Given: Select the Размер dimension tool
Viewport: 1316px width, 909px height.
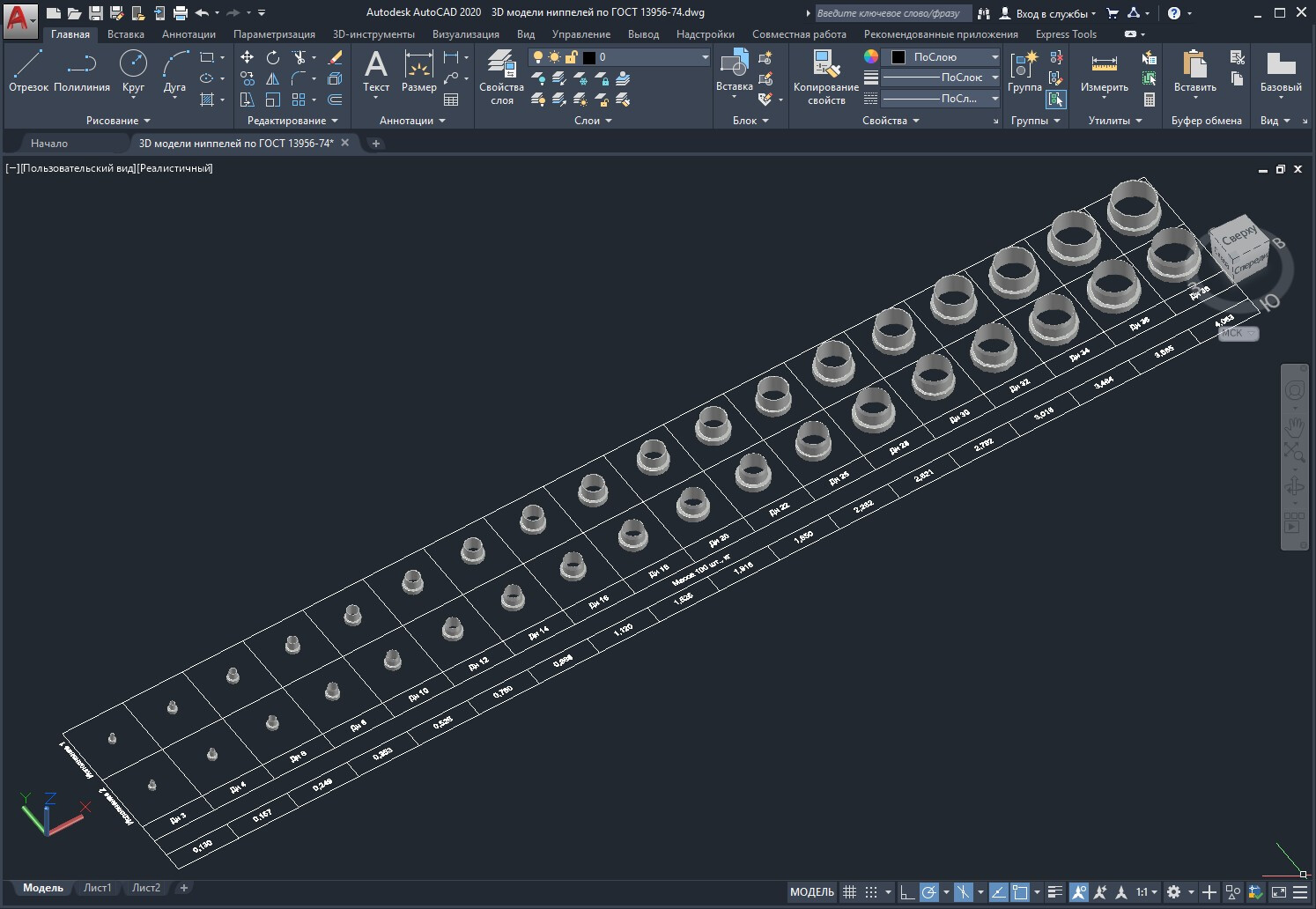Looking at the screenshot, I should point(418,71).
